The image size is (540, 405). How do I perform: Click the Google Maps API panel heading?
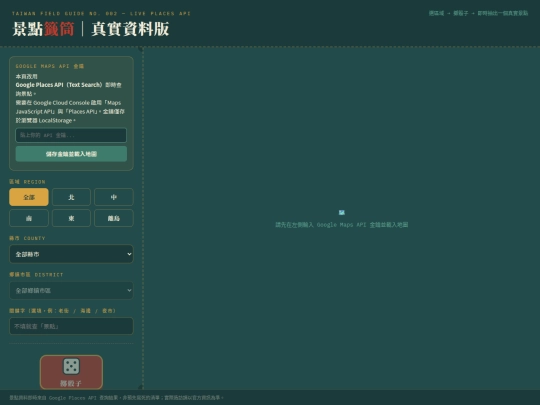click(50, 66)
